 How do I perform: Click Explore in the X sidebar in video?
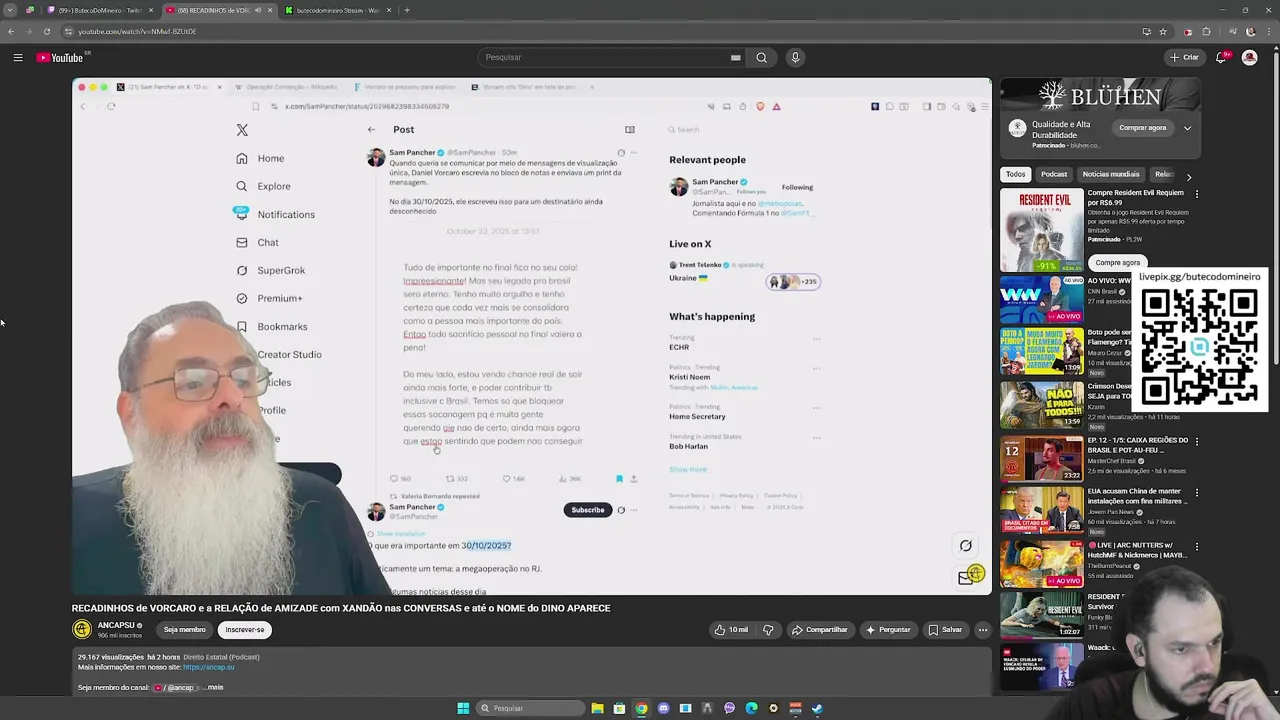coord(263,186)
